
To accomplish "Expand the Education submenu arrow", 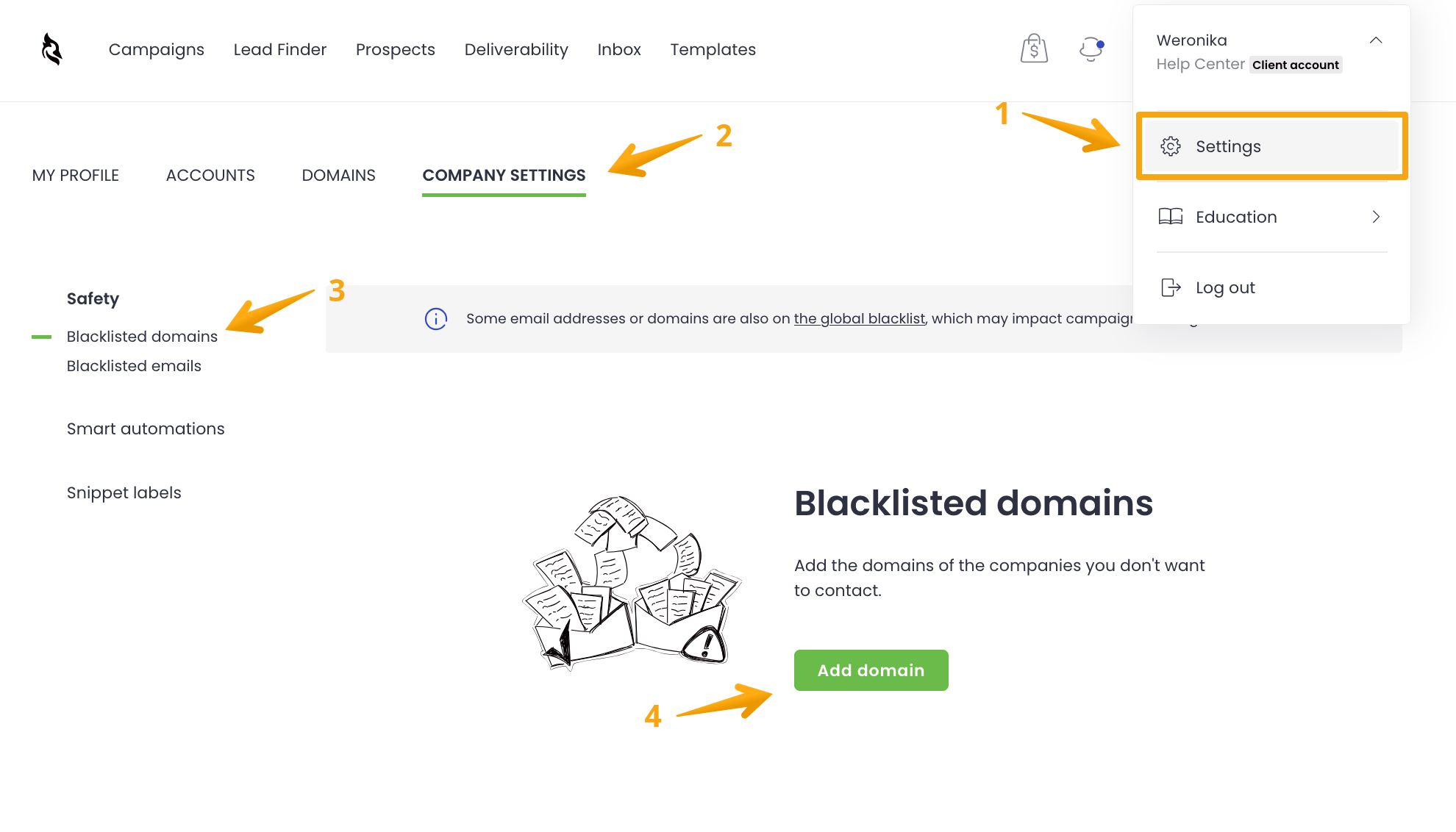I will click(x=1376, y=217).
